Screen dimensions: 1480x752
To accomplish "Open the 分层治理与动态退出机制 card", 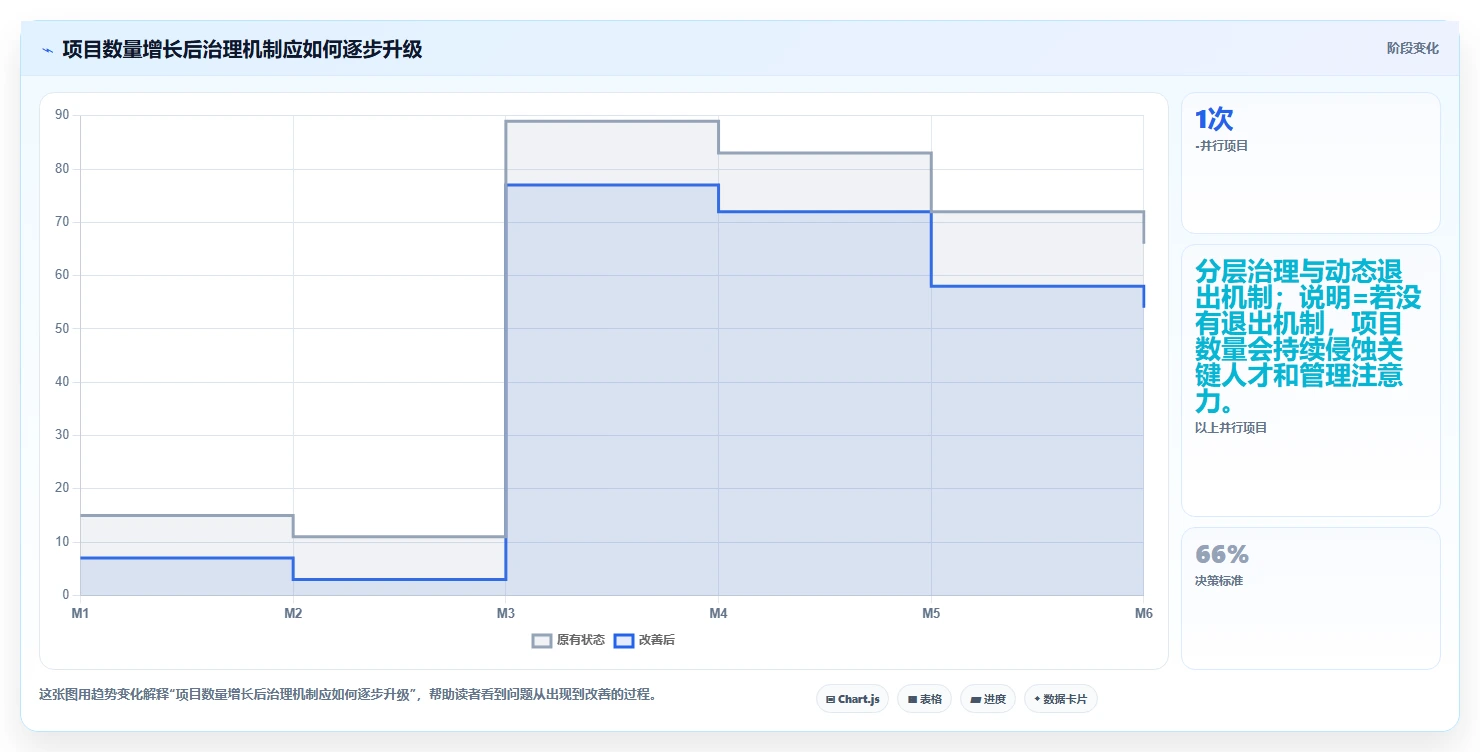I will 1310,380.
